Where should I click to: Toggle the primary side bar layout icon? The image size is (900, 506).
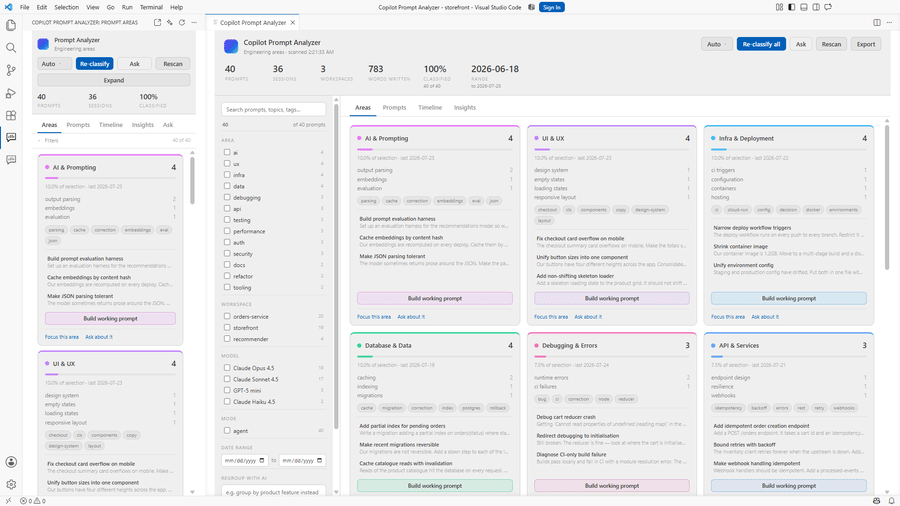pos(792,7)
